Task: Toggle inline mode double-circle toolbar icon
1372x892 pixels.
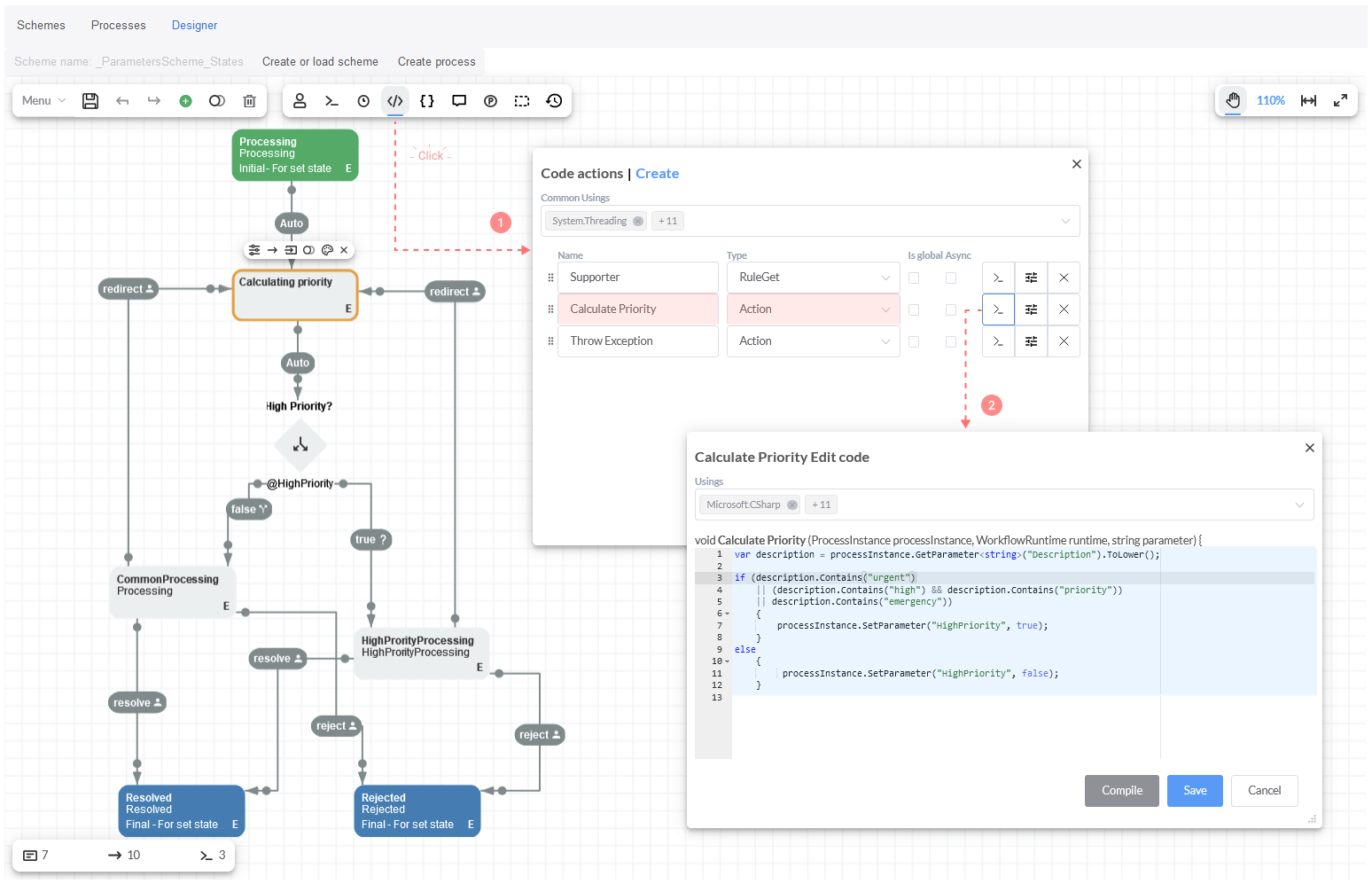Action: tap(217, 101)
